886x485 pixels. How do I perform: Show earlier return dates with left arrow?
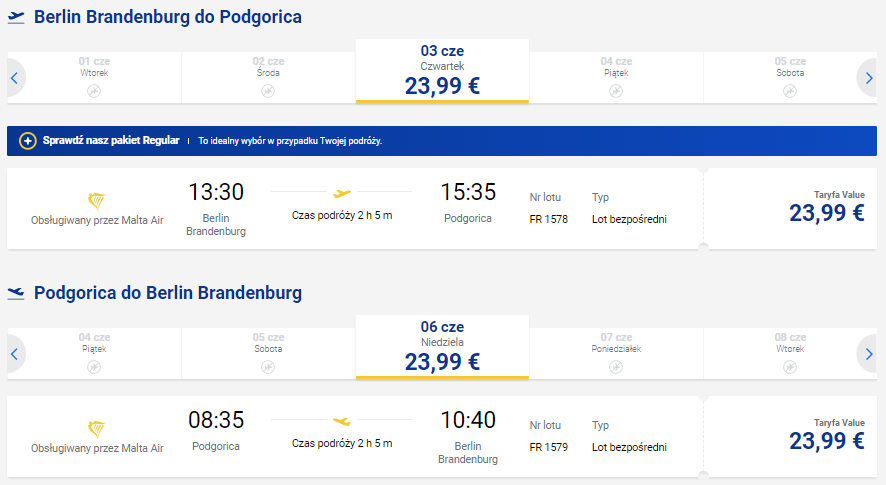point(15,354)
